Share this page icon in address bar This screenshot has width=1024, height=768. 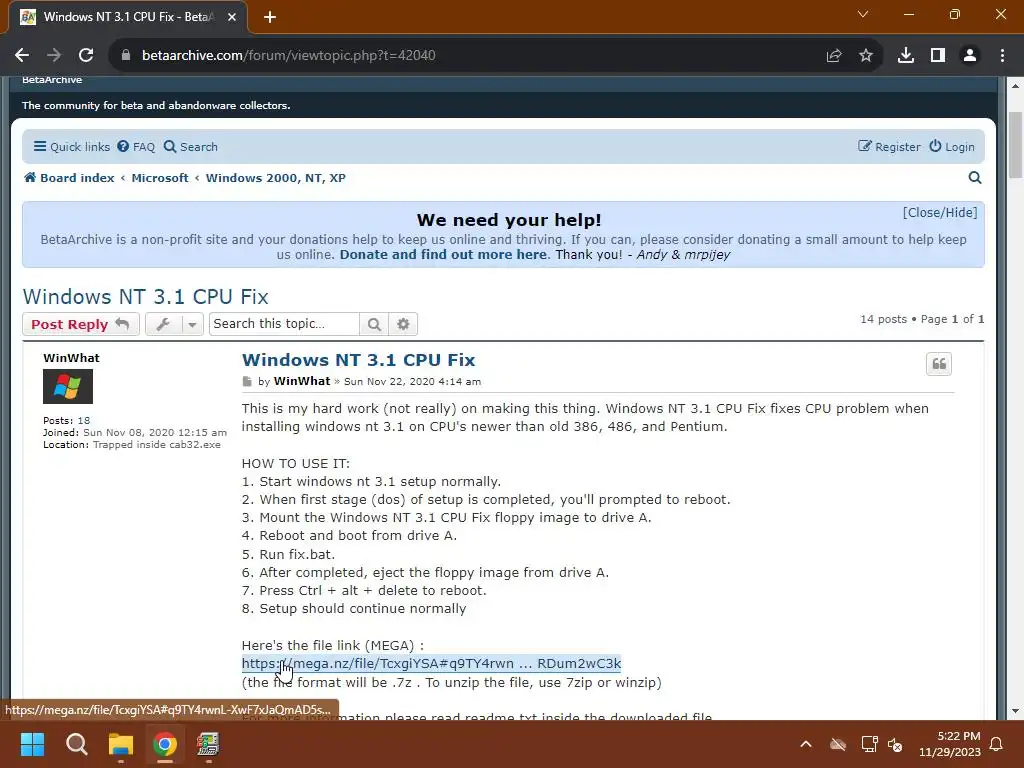(x=834, y=56)
